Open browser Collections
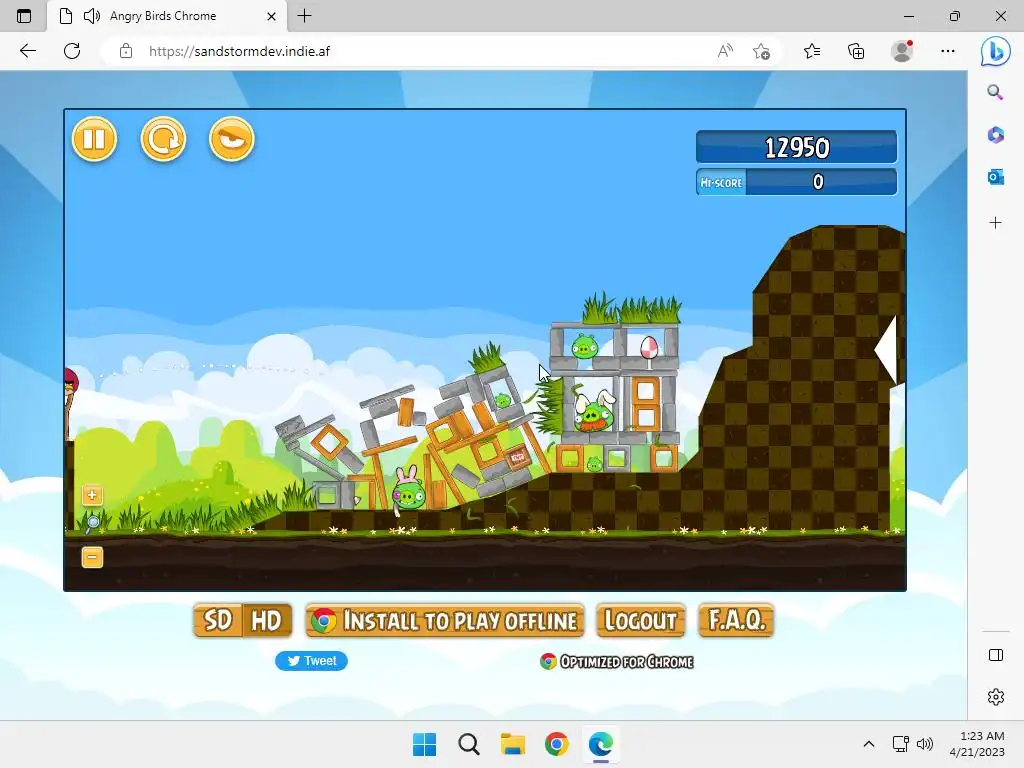The width and height of the screenshot is (1024, 768). 856,51
